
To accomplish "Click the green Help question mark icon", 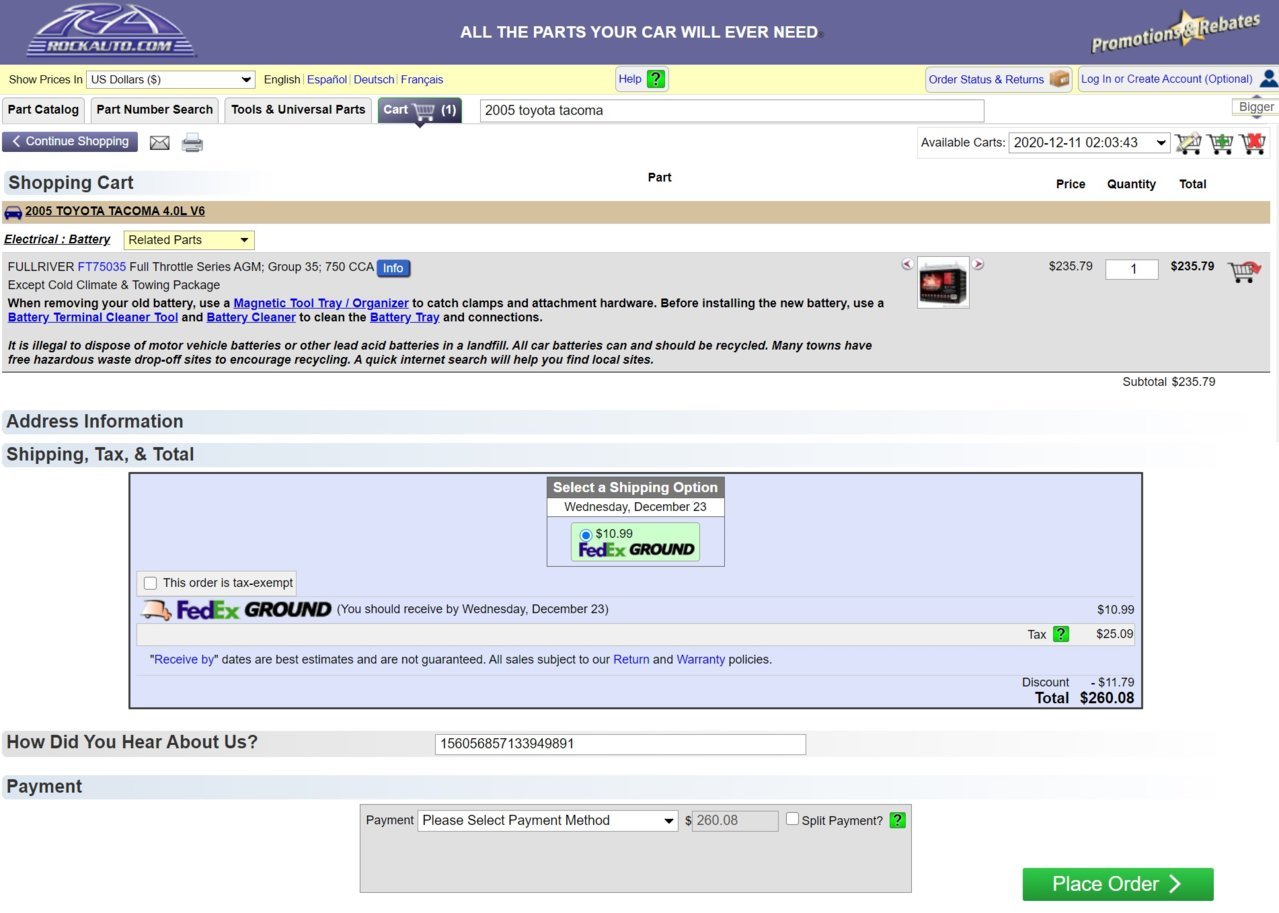I will 655,79.
